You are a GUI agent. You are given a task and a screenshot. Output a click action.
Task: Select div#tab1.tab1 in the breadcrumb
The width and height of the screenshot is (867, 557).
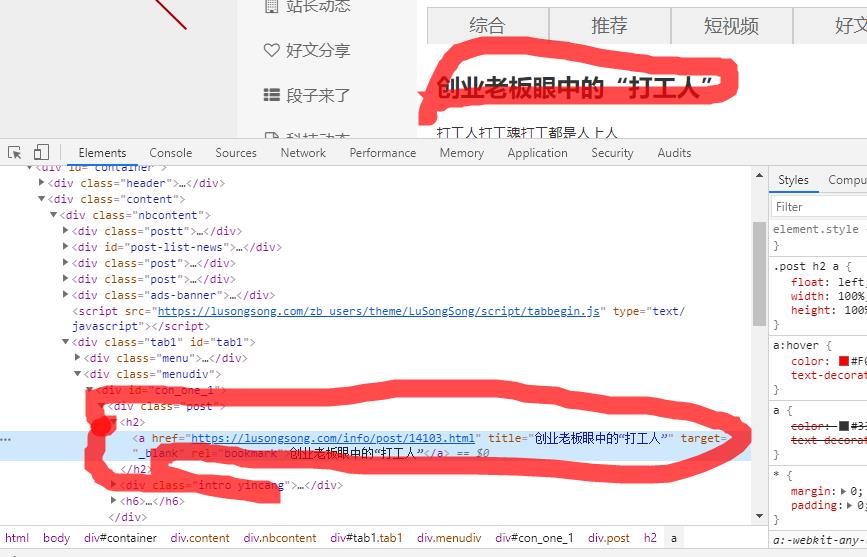(x=367, y=538)
